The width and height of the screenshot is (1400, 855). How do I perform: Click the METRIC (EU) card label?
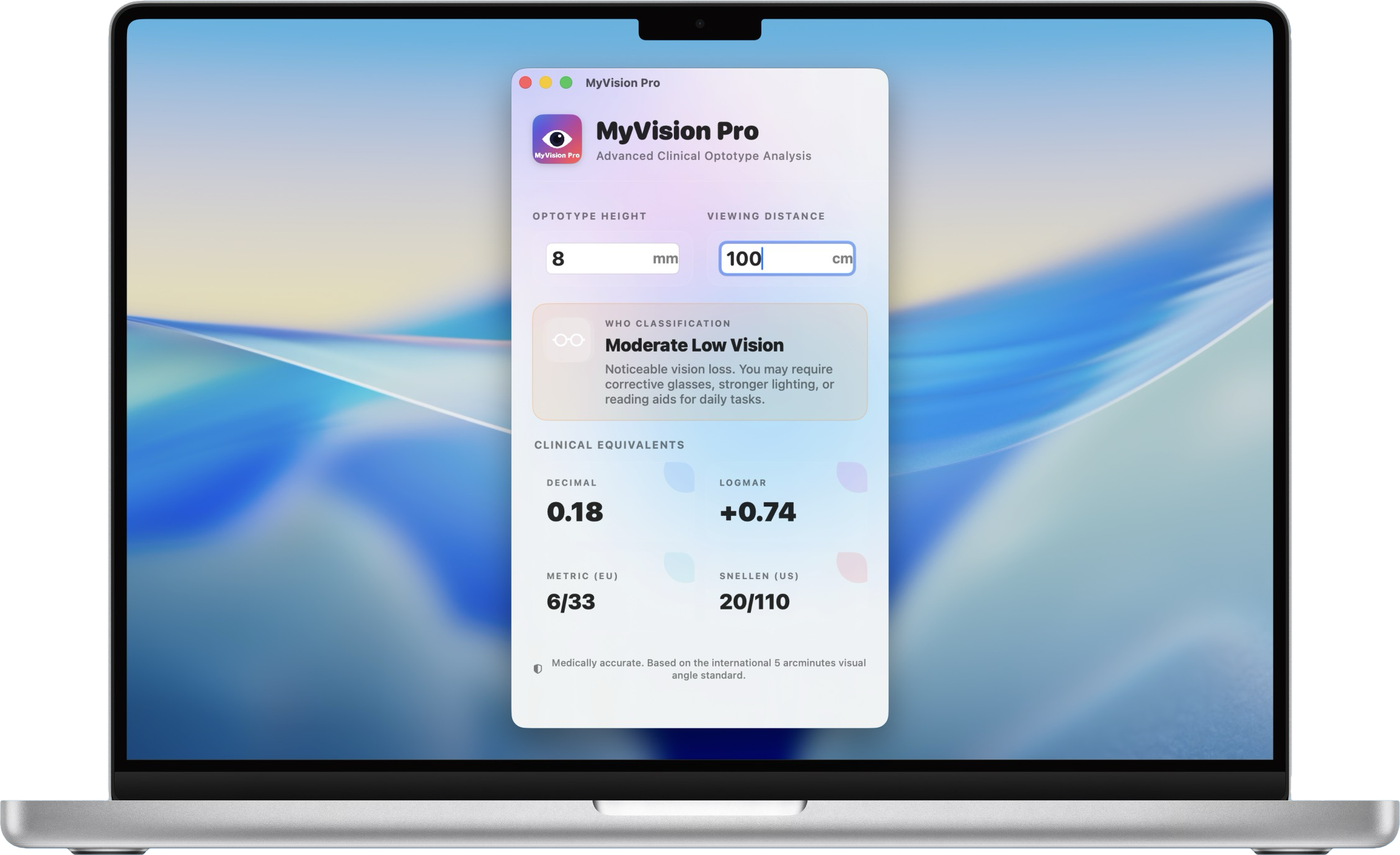(x=582, y=576)
